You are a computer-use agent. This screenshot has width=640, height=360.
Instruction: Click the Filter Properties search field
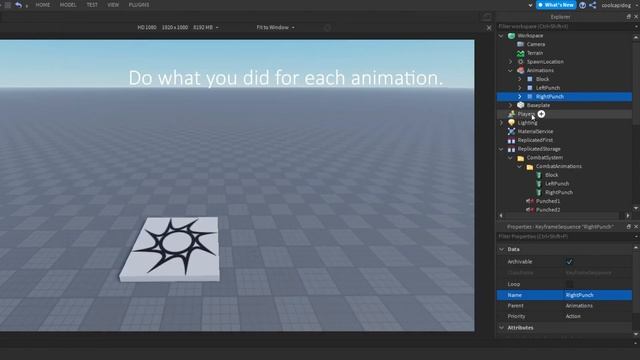click(x=564, y=236)
